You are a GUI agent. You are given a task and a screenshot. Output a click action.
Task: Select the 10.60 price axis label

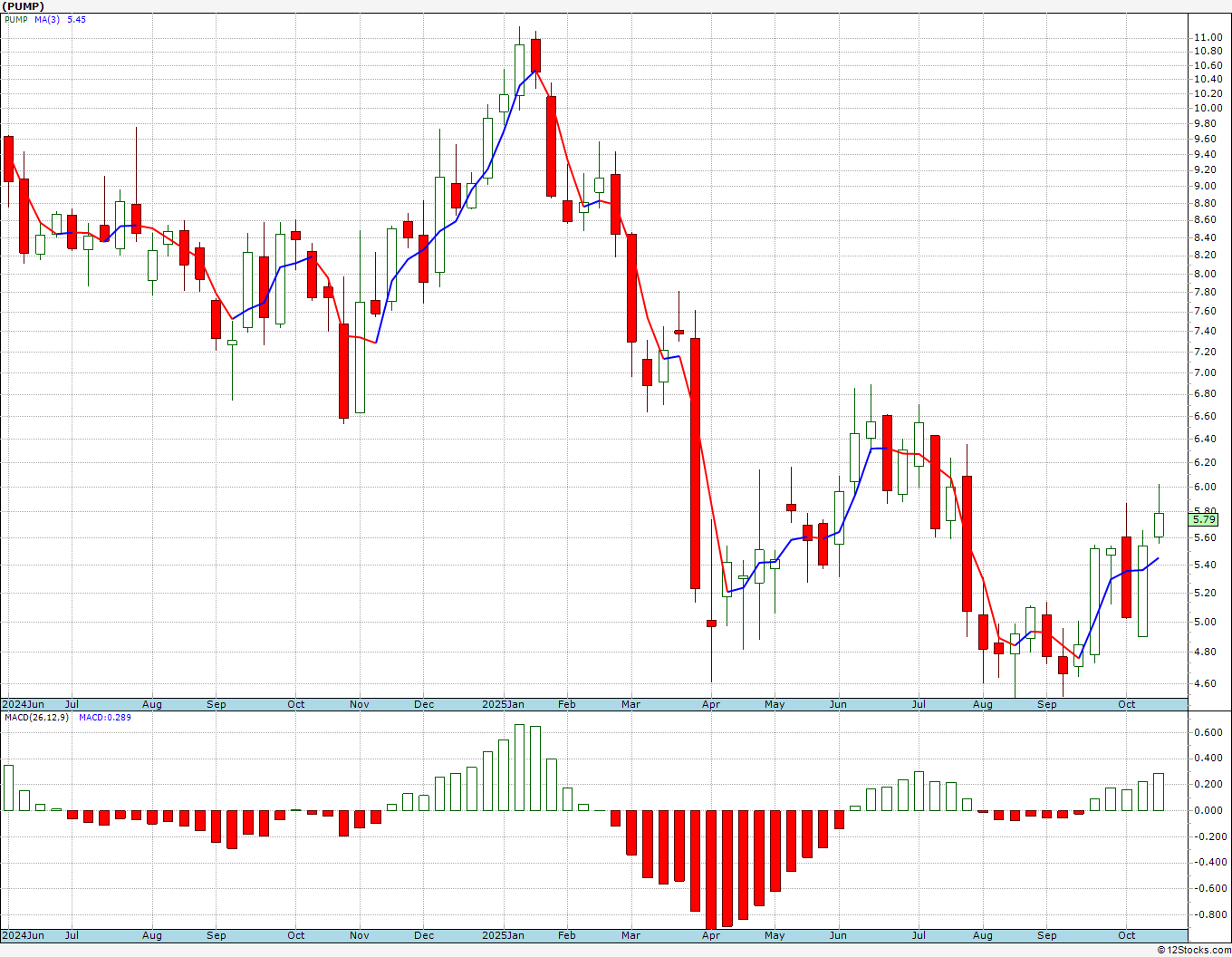coord(1208,65)
